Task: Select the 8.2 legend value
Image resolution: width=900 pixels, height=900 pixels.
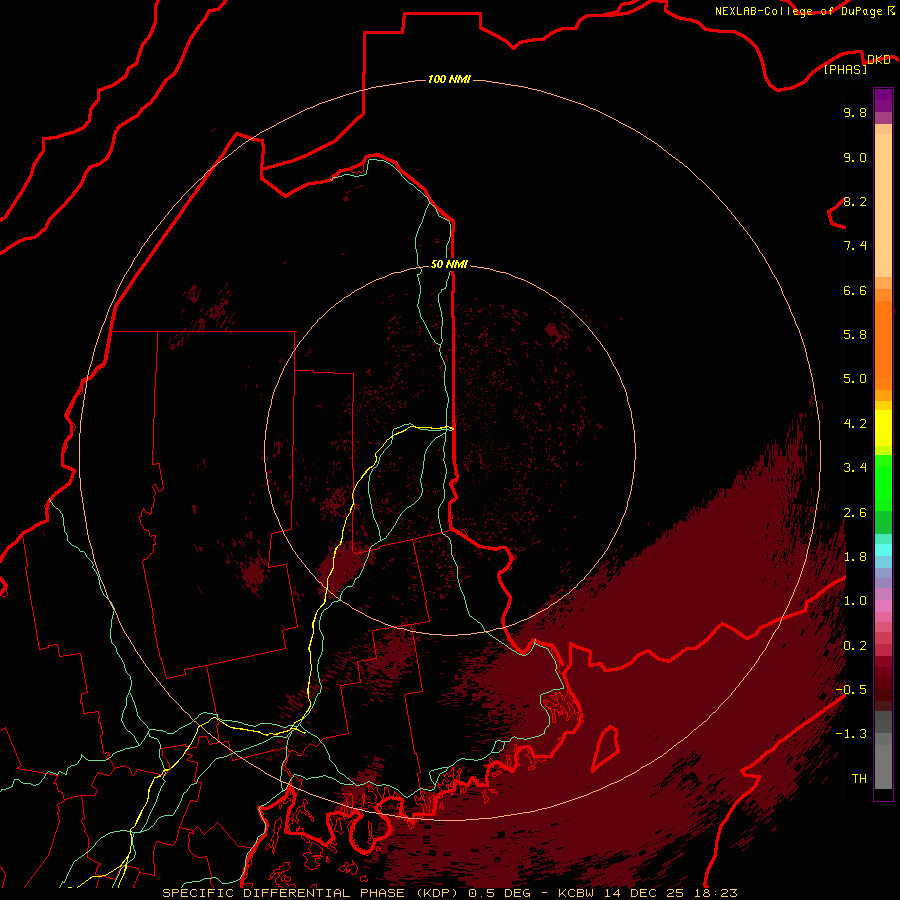Action: 855,201
